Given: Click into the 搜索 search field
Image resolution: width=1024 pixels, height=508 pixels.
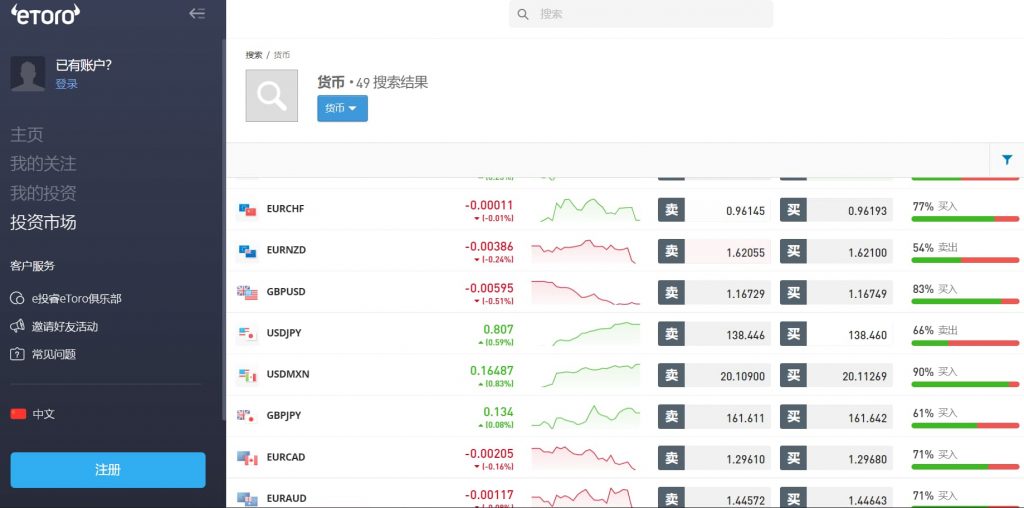Looking at the screenshot, I should 641,14.
